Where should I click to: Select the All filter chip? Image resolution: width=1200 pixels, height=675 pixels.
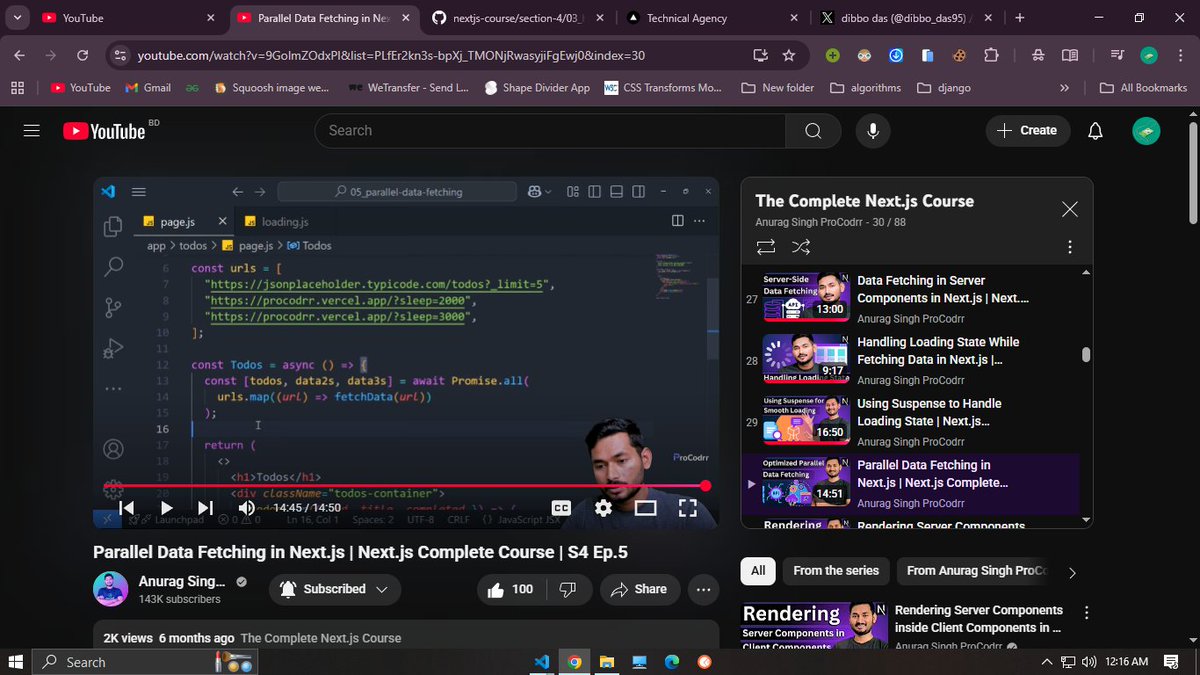(758, 571)
